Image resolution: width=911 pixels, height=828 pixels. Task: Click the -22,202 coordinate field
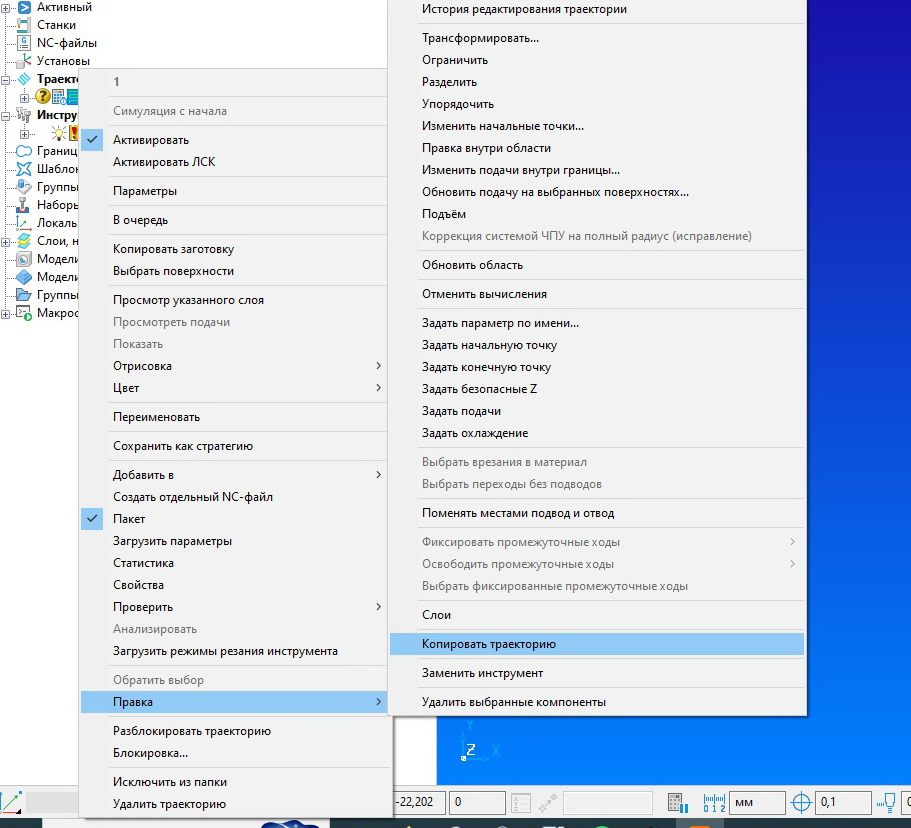point(419,802)
